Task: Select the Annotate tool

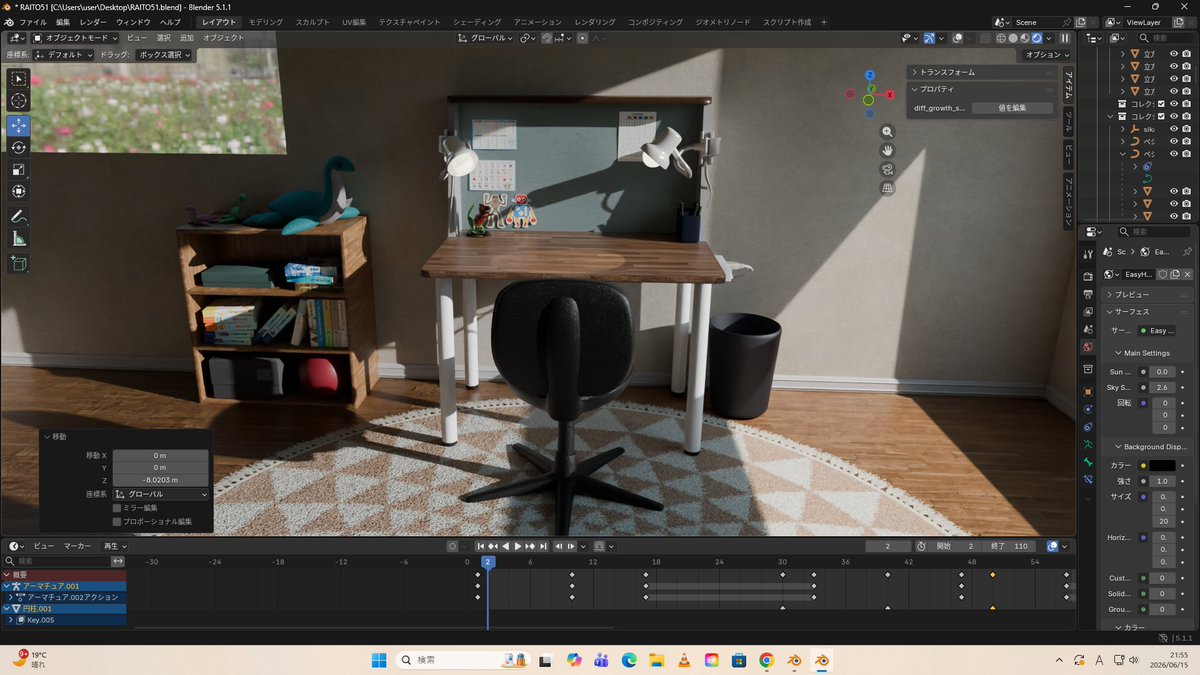Action: point(19,216)
